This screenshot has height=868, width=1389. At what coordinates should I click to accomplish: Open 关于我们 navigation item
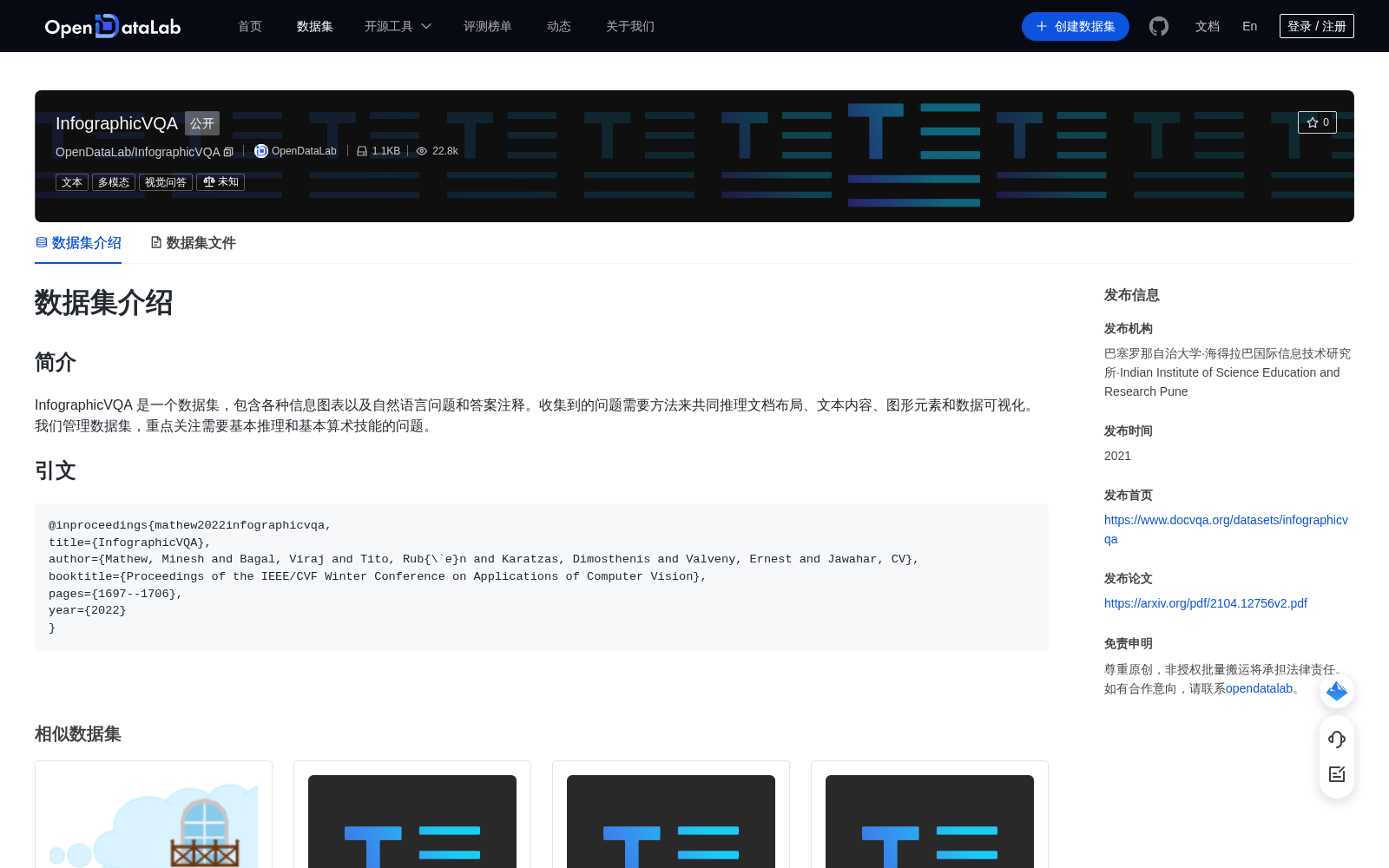(630, 26)
